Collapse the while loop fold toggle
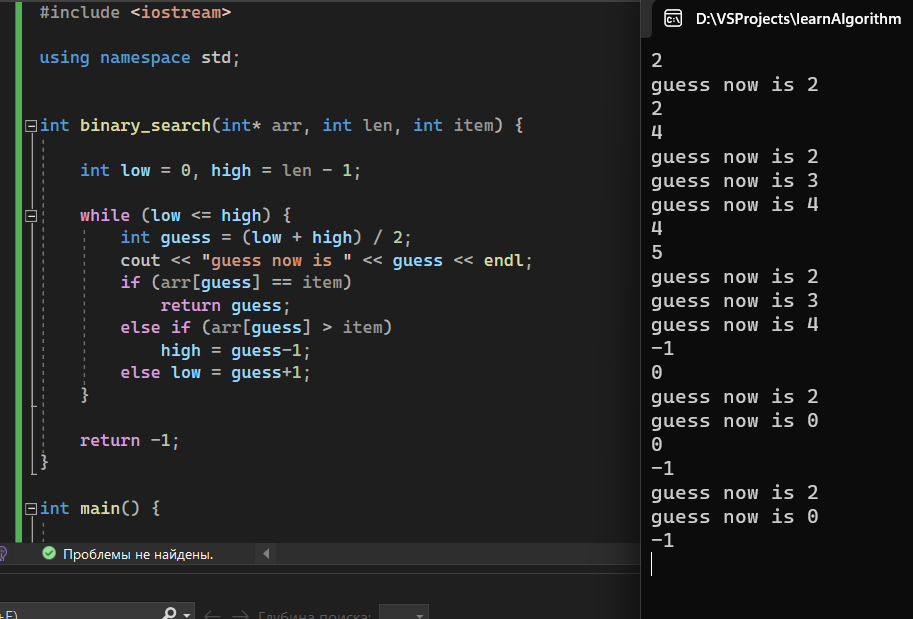The image size is (913, 619). tap(31, 216)
